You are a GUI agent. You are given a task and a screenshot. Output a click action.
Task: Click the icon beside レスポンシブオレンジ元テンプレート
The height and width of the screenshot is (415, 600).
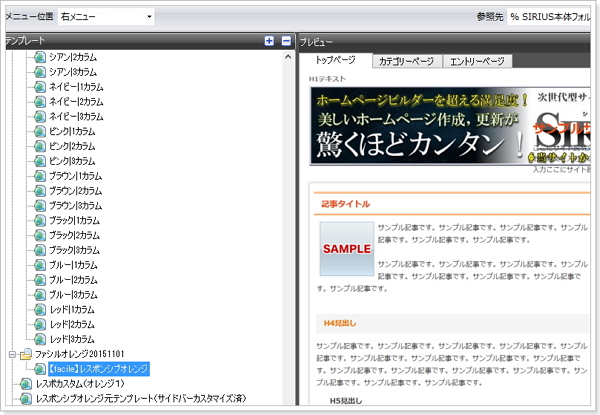click(x=26, y=399)
